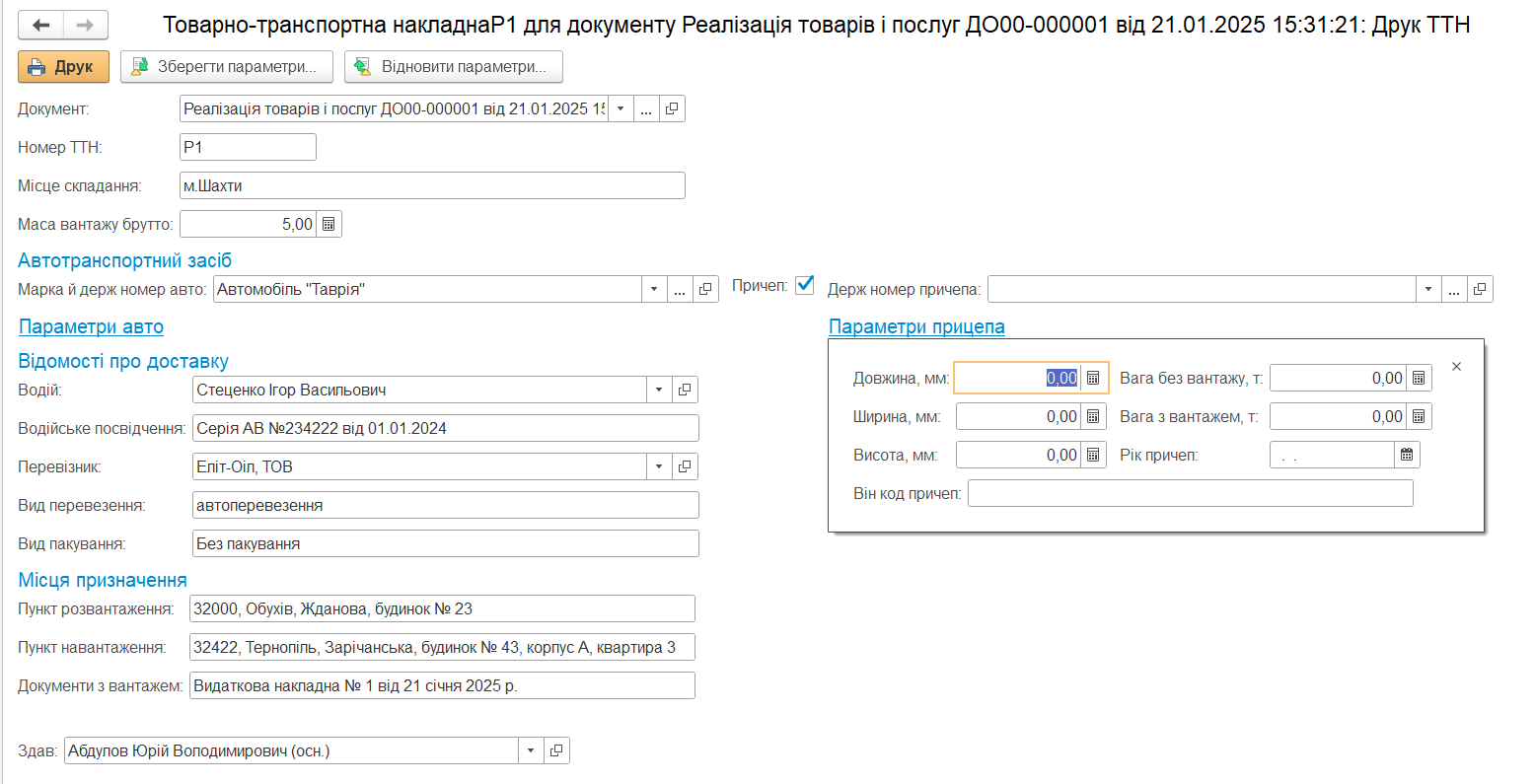Expand the Документ field dropdown

pos(621,109)
